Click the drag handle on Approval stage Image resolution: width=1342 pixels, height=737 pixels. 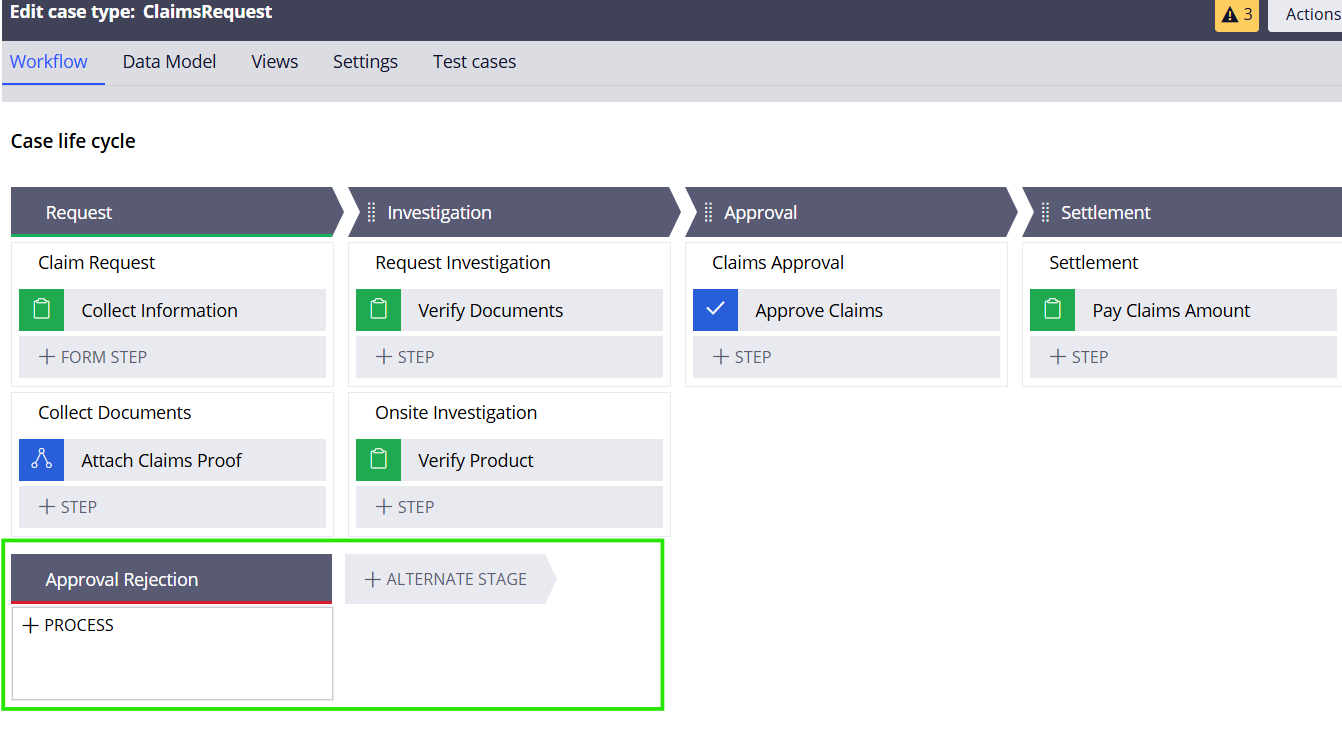pyautogui.click(x=708, y=212)
